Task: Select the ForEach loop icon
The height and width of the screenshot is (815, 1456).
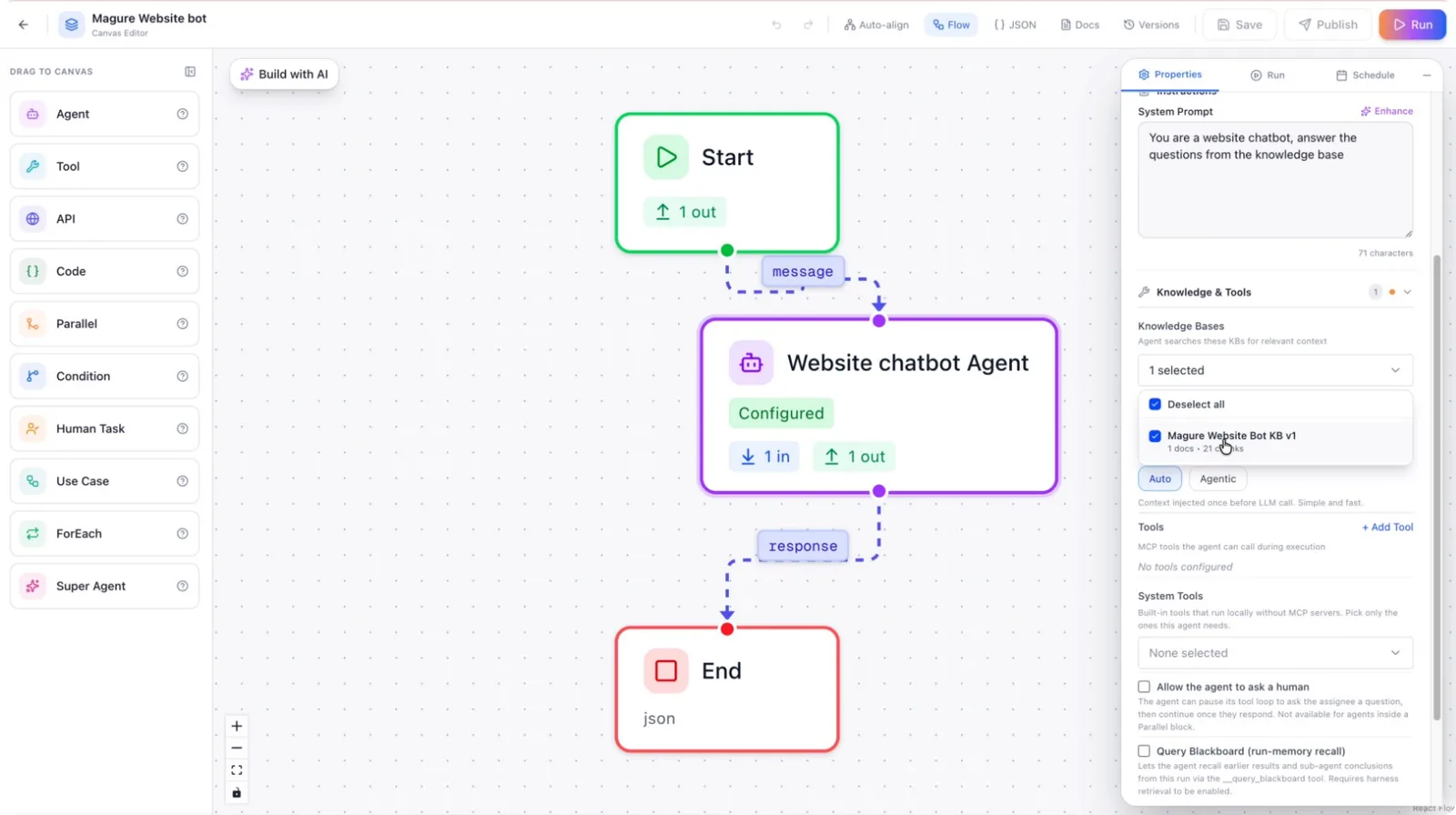Action: pos(33,533)
